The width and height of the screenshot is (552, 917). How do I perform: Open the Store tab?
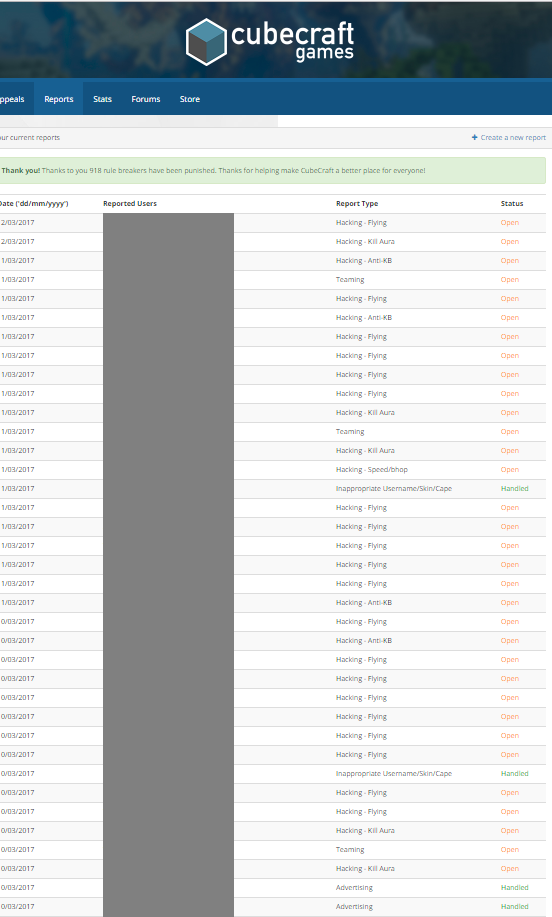pyautogui.click(x=189, y=99)
